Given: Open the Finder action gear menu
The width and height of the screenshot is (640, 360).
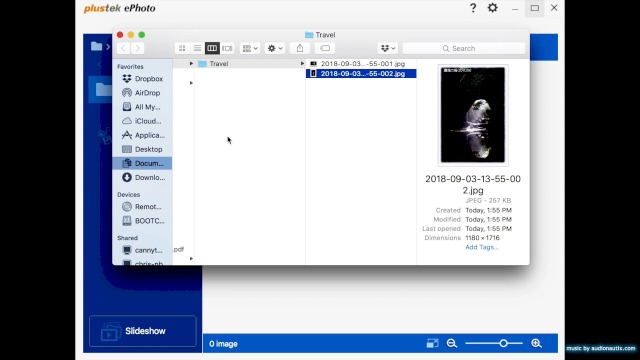Looking at the screenshot, I should click(275, 48).
